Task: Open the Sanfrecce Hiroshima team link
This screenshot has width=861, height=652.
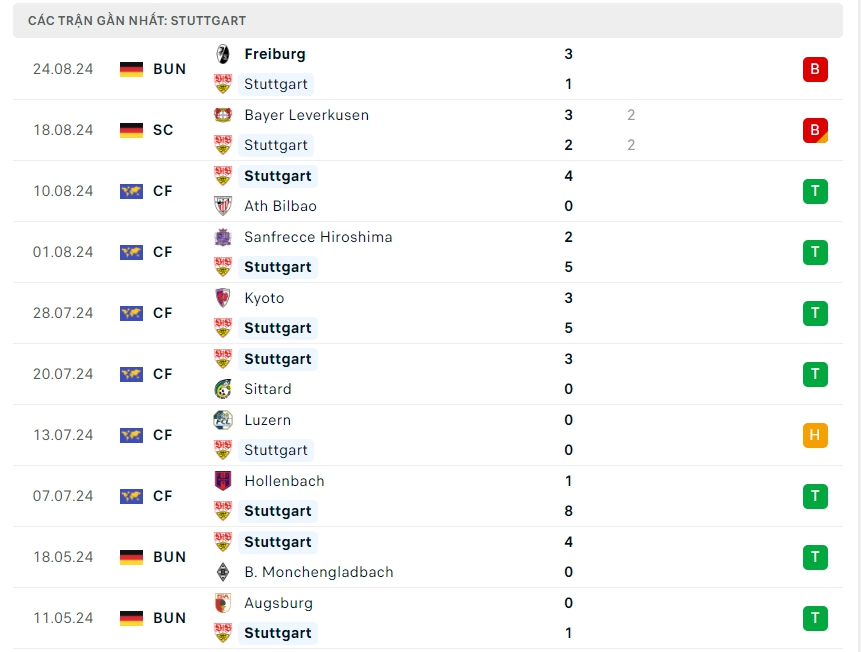Action: point(318,237)
